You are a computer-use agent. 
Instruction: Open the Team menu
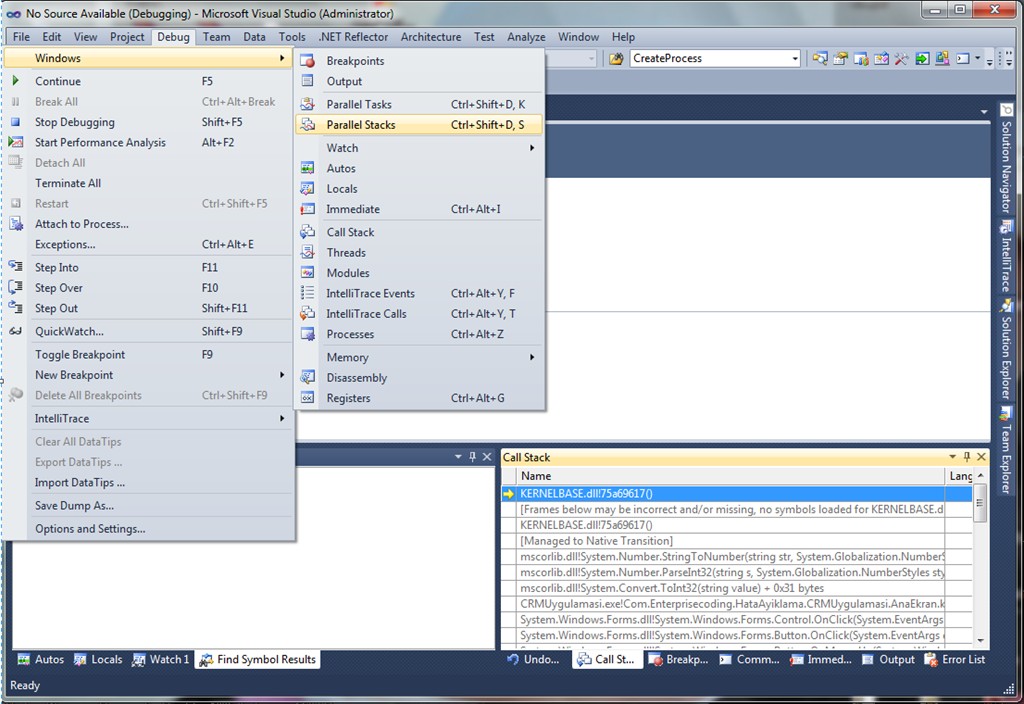pyautogui.click(x=216, y=37)
